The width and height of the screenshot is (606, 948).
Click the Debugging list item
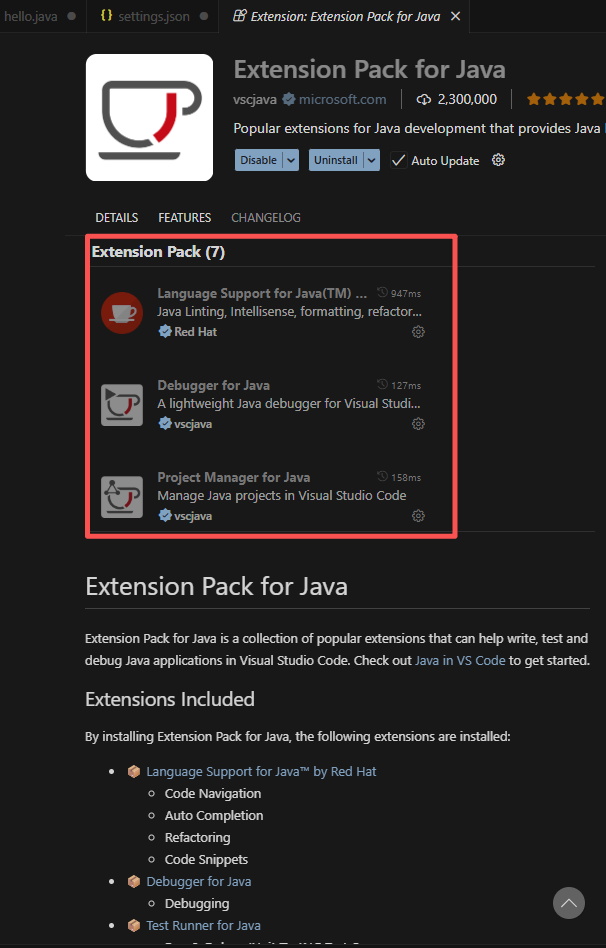point(197,903)
